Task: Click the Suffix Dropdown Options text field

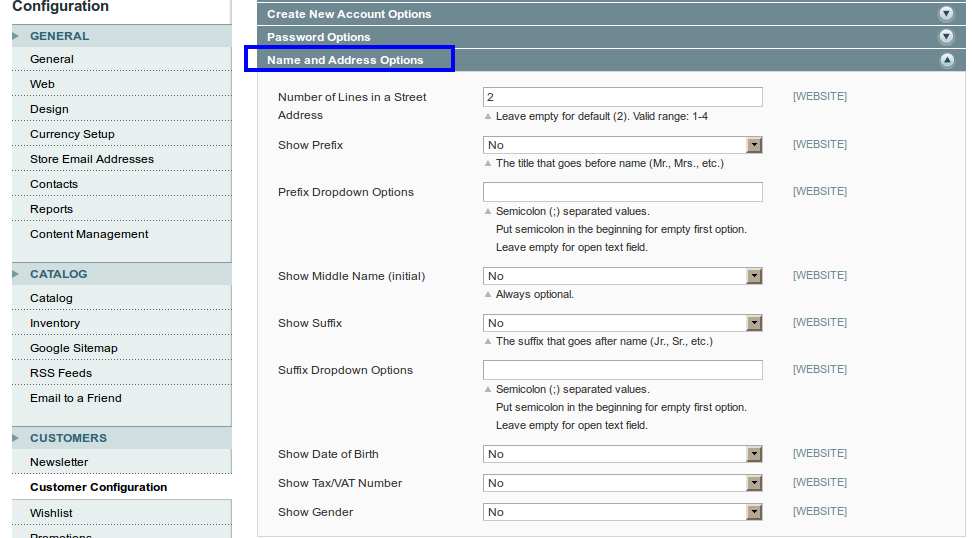Action: (x=622, y=370)
